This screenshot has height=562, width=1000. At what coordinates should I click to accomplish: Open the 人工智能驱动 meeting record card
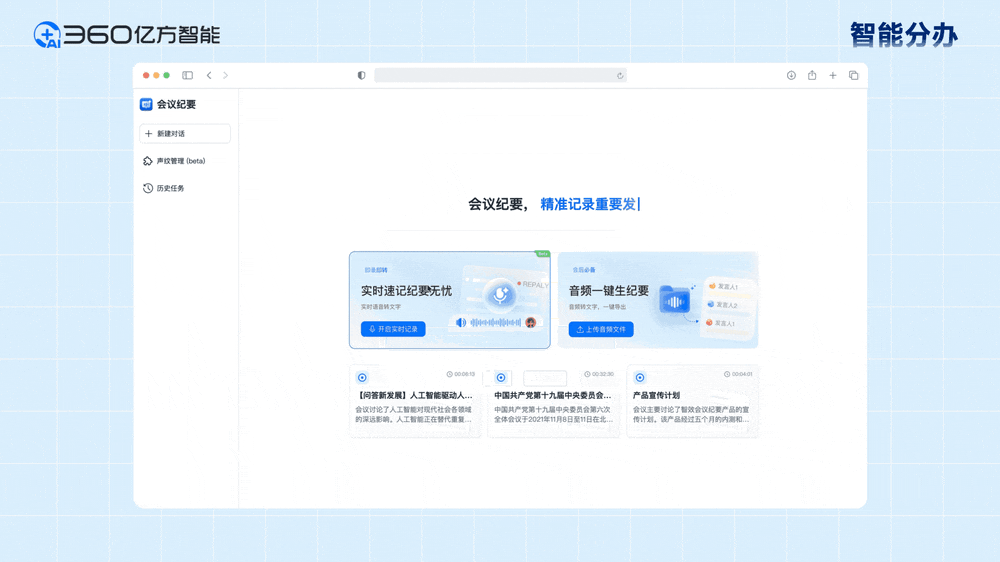(415, 401)
